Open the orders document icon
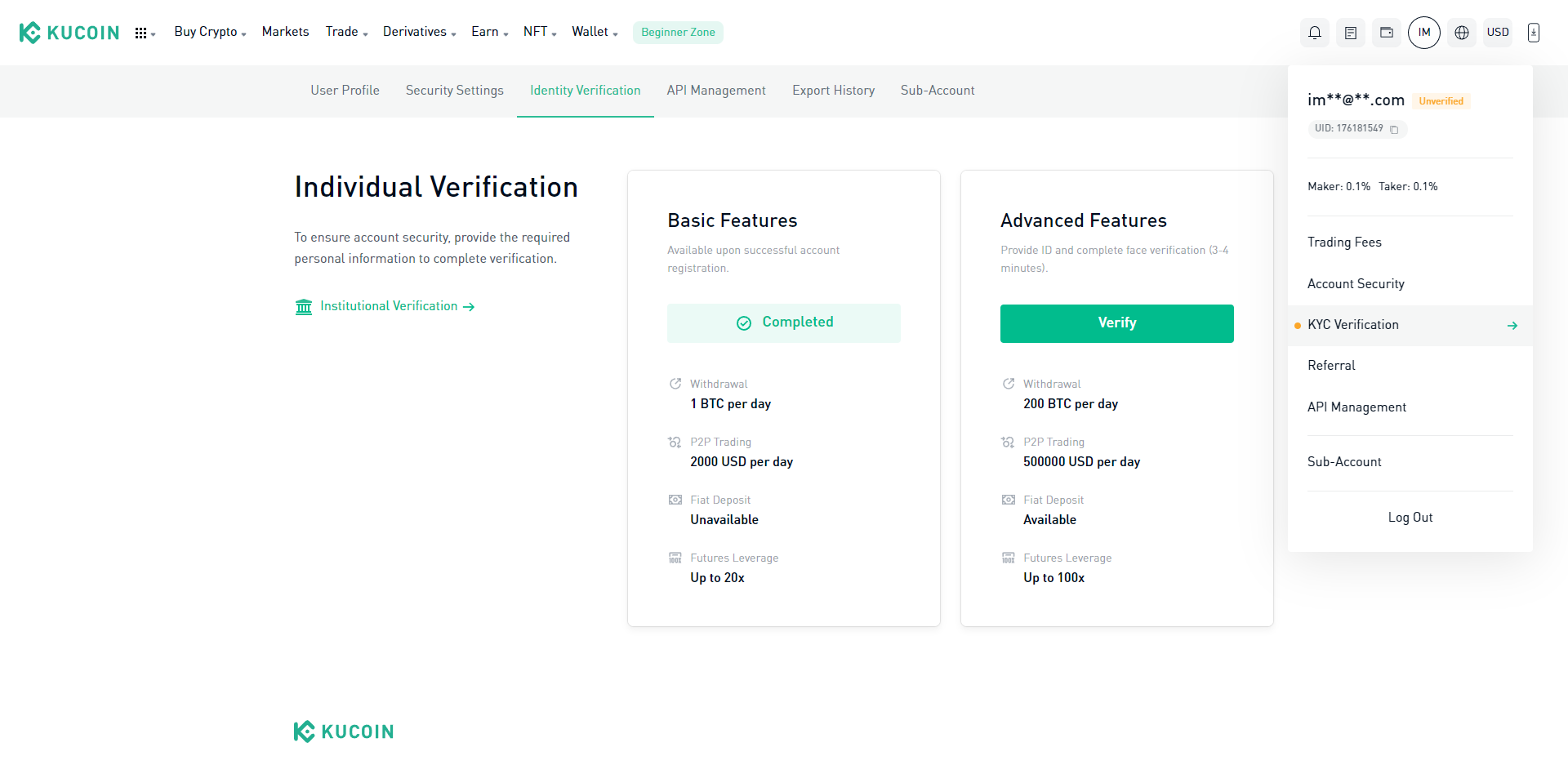1568x765 pixels. (1351, 33)
